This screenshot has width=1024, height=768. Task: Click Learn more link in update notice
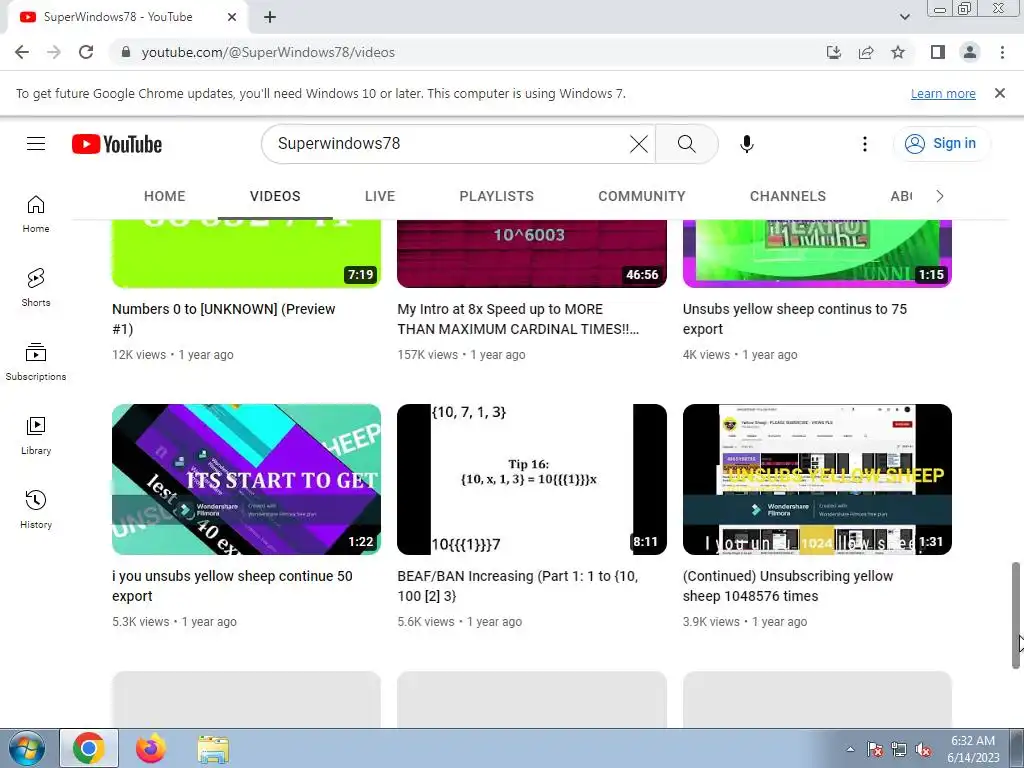pyautogui.click(x=943, y=93)
